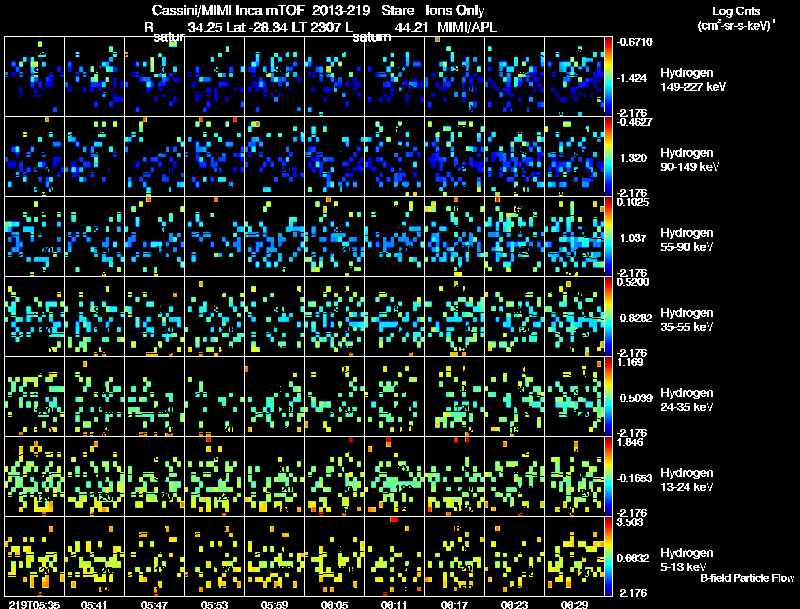
Task: Select the Hydrogen 5-13 keV row label
Action: (x=687, y=560)
